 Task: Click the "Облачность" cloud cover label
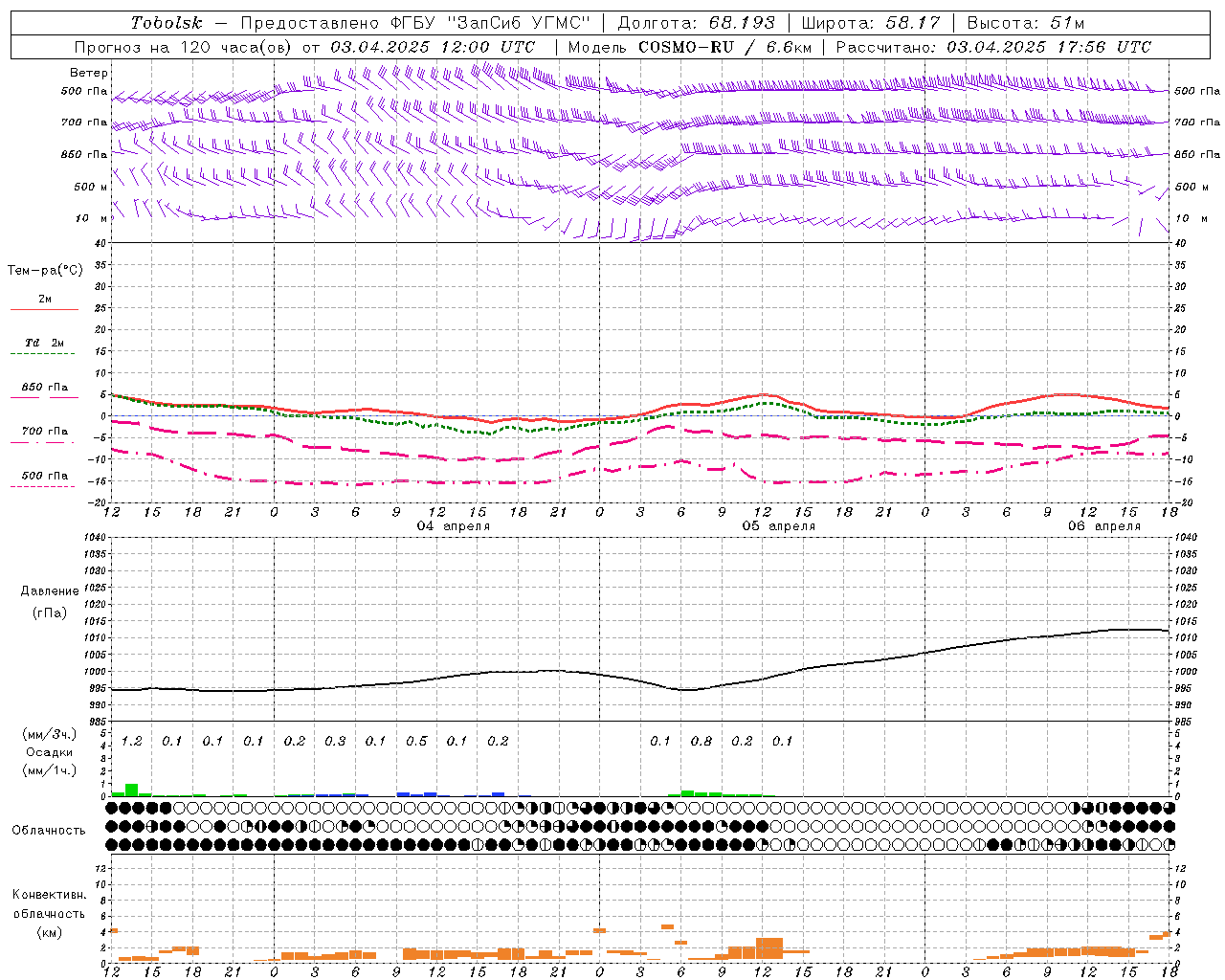49,831
